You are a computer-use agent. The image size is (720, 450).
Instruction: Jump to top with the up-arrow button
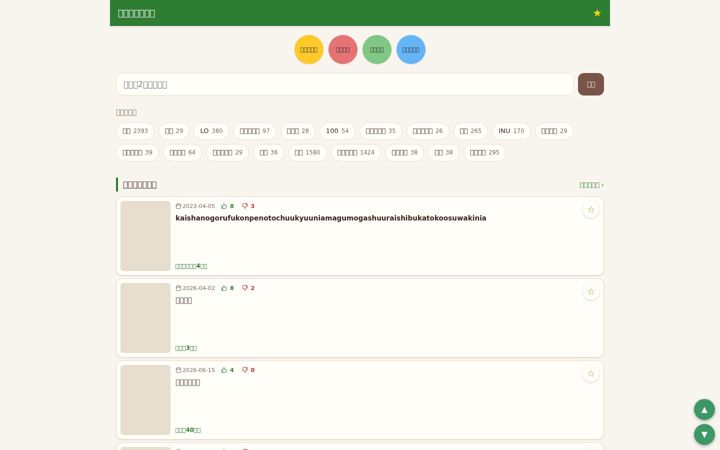tap(704, 410)
